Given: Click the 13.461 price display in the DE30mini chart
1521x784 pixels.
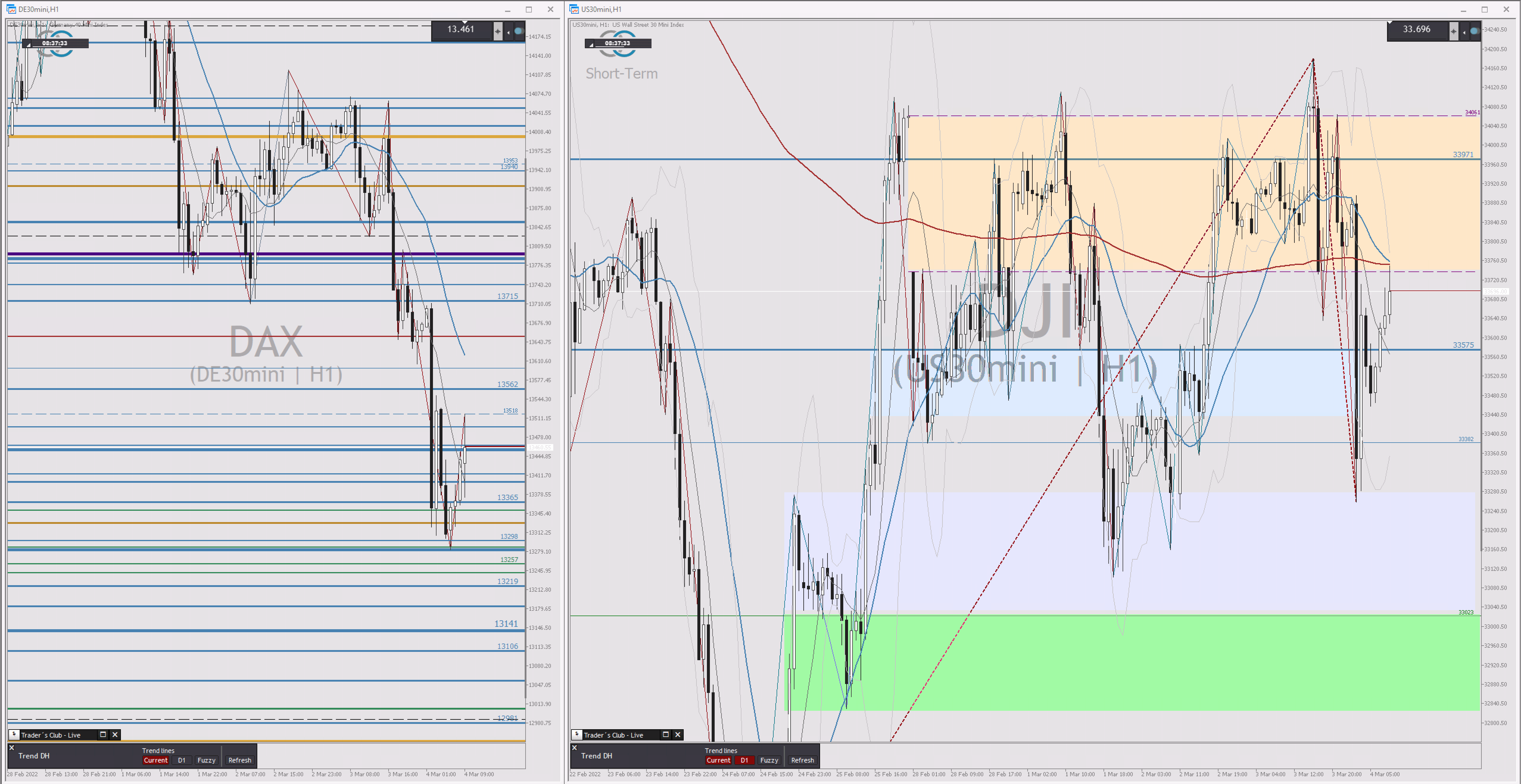Looking at the screenshot, I should [x=461, y=29].
